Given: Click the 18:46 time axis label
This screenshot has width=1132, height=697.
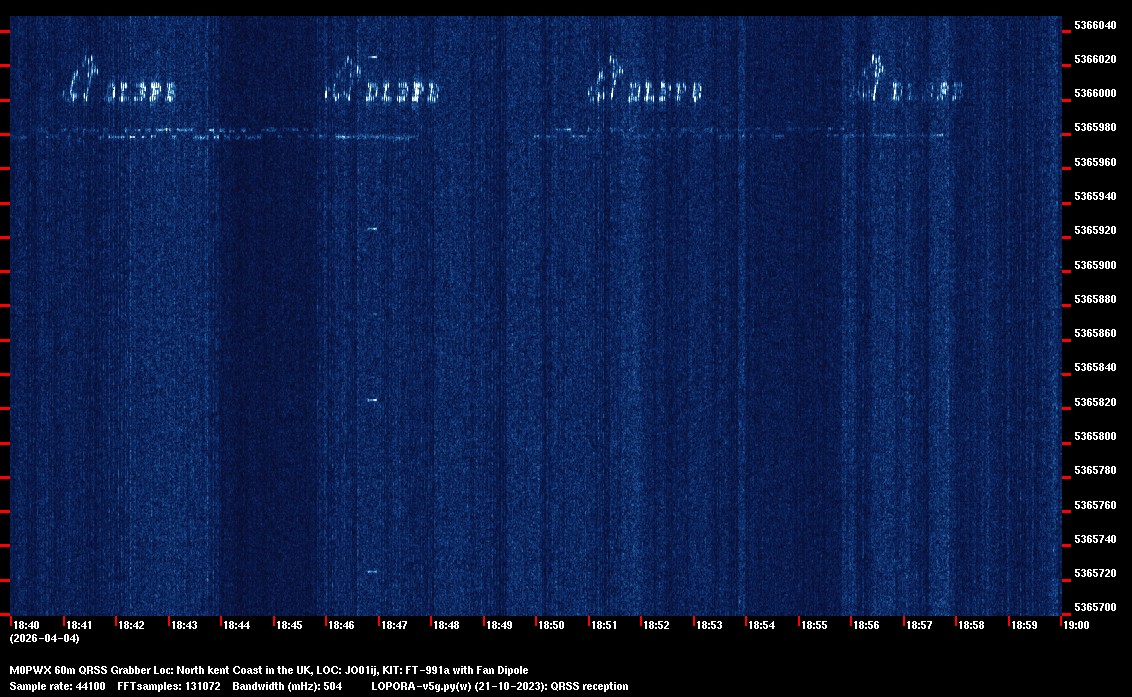Looking at the screenshot, I should click(x=341, y=625).
